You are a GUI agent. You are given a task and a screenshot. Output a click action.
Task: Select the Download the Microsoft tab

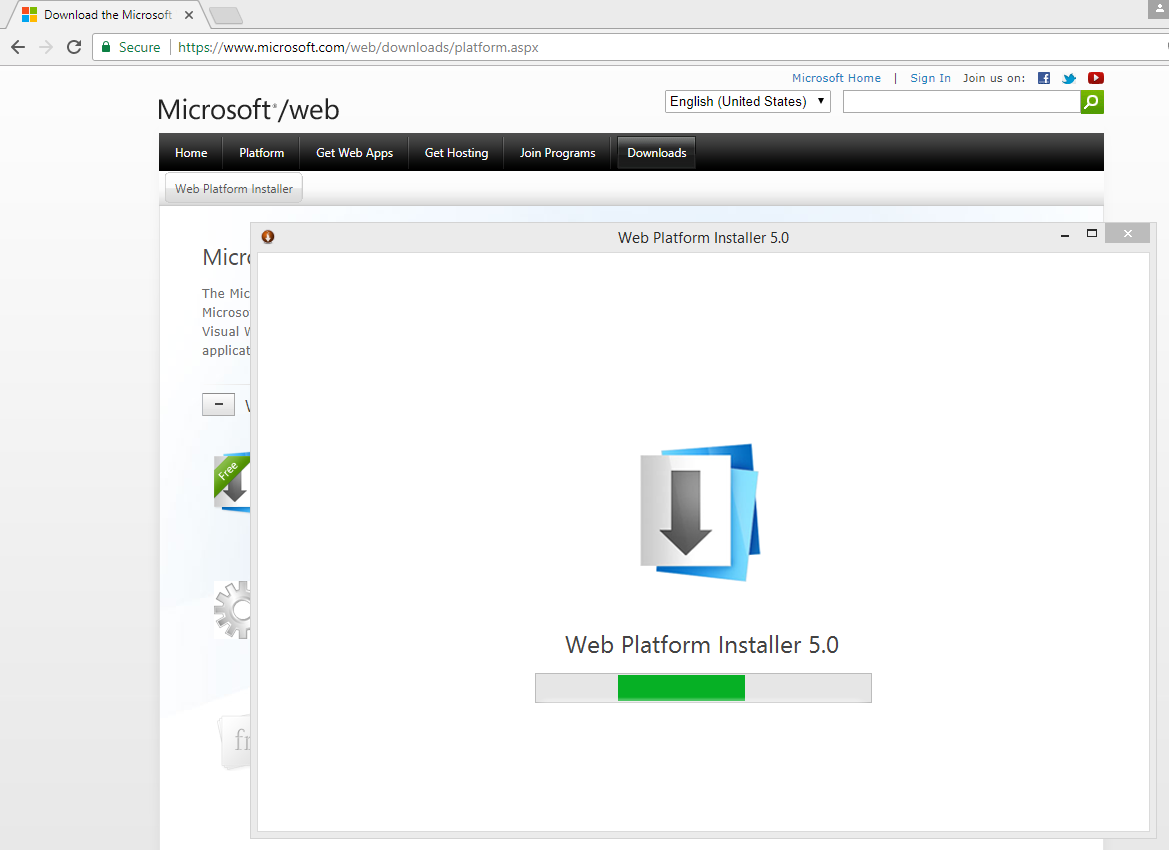click(108, 15)
